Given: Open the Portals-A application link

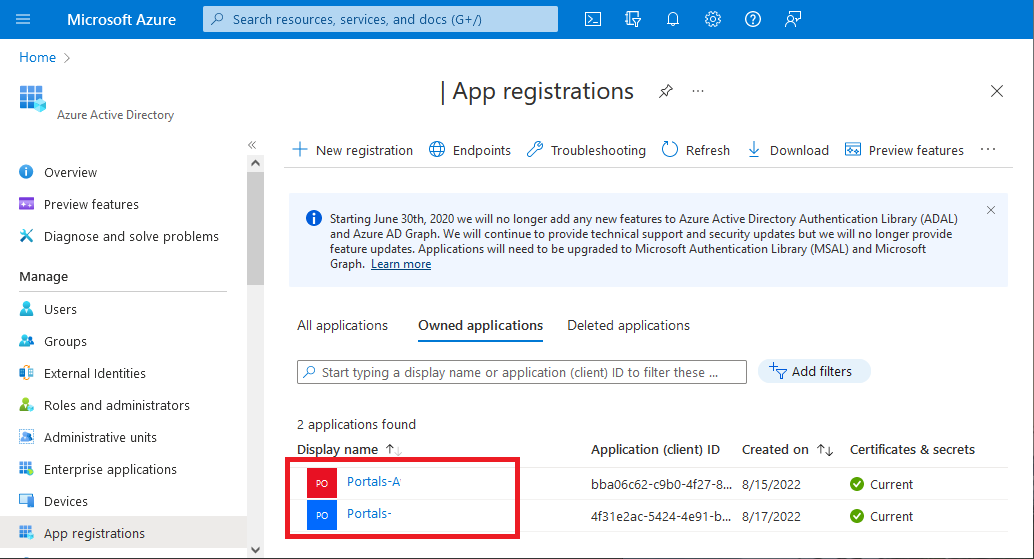Looking at the screenshot, I should point(374,482).
